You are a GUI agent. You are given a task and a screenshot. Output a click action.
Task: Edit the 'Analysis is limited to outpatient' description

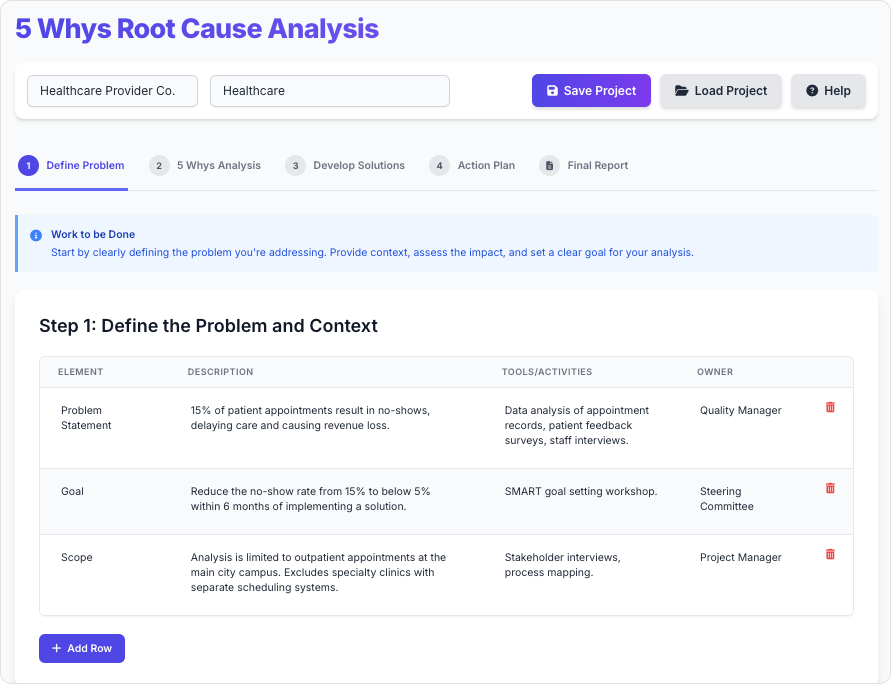318,572
